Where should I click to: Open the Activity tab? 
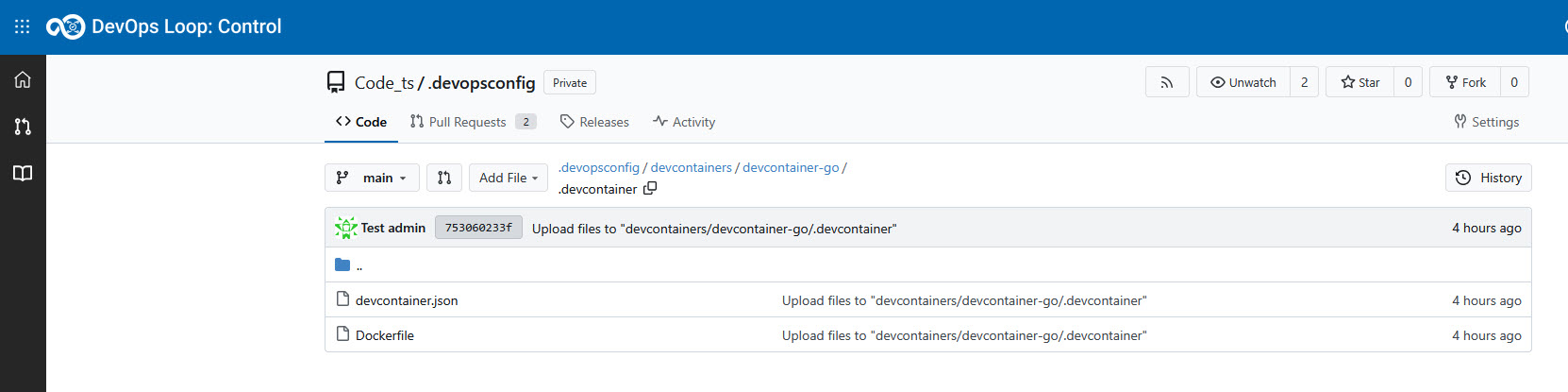[684, 122]
